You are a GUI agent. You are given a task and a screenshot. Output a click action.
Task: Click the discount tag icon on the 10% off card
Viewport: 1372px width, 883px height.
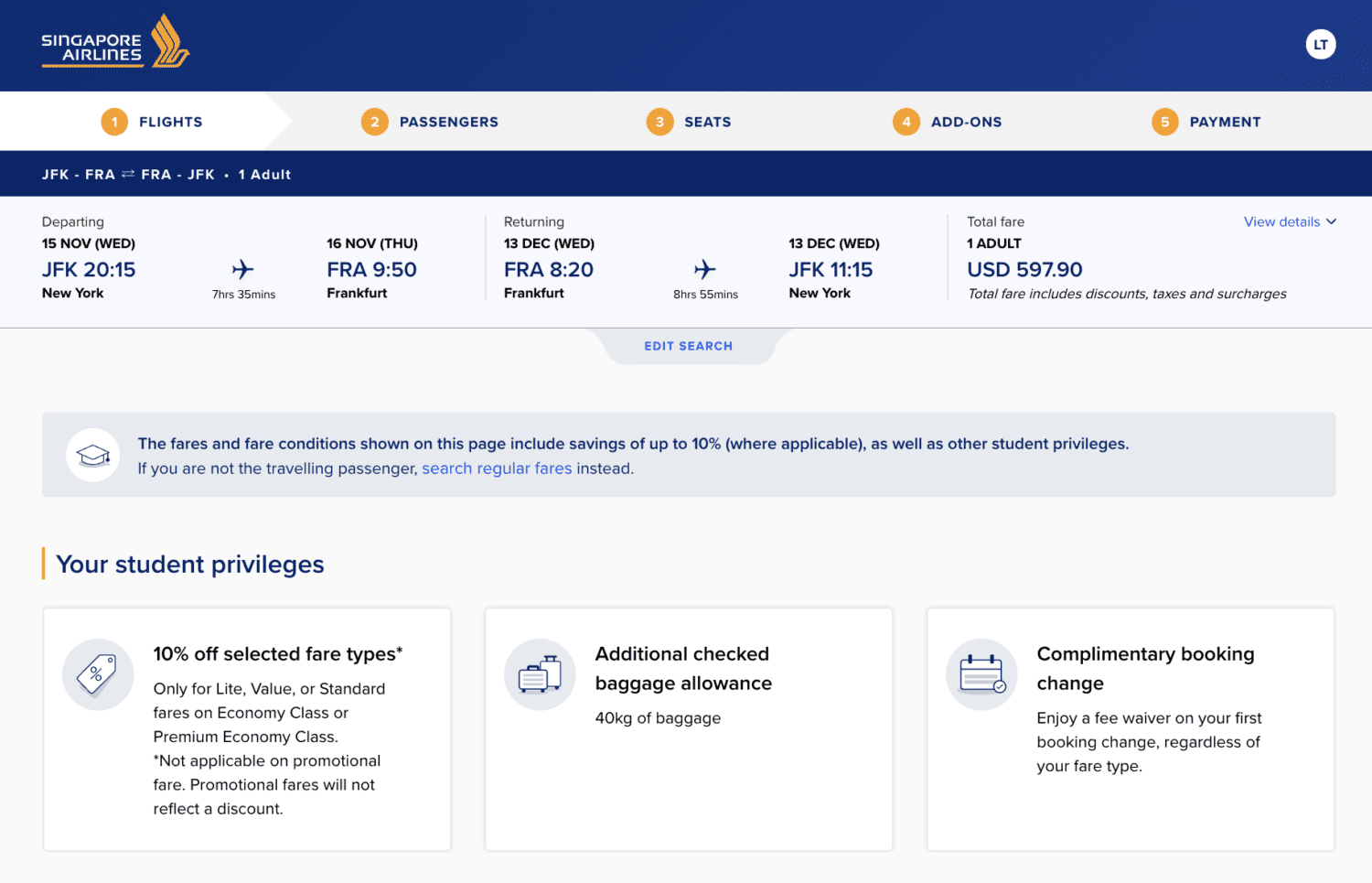pyautogui.click(x=98, y=674)
